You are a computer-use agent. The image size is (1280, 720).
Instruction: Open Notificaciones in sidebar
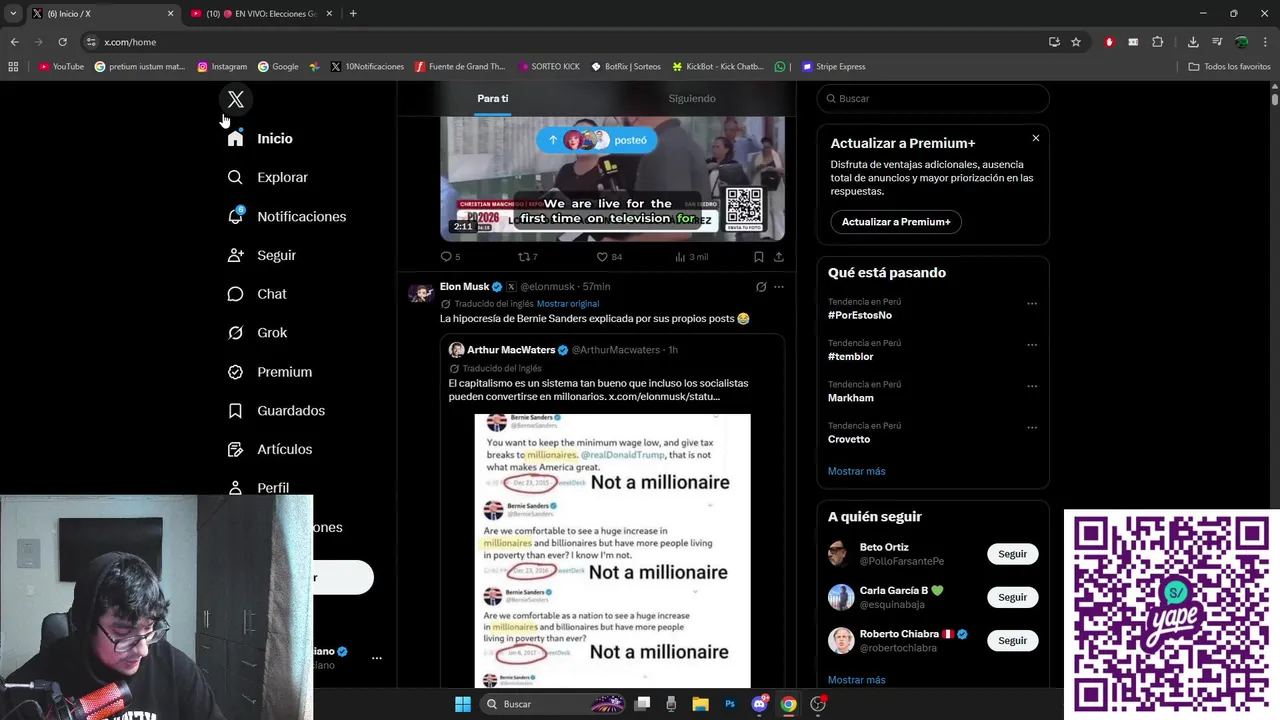[x=286, y=216]
